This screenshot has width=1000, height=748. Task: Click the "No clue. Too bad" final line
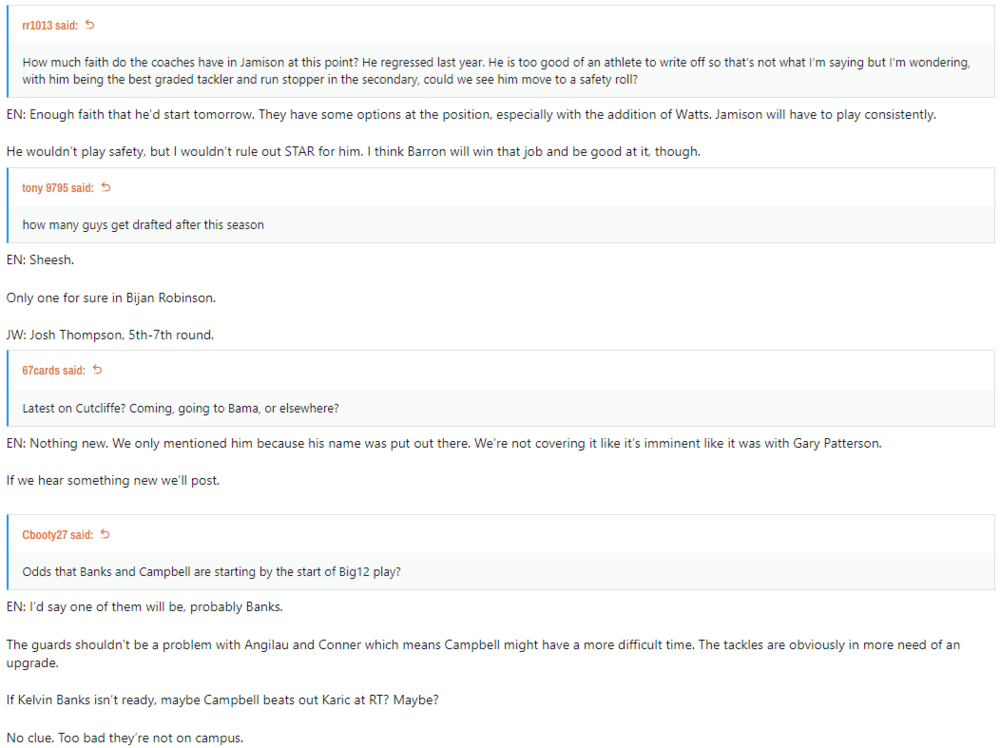tap(124, 739)
